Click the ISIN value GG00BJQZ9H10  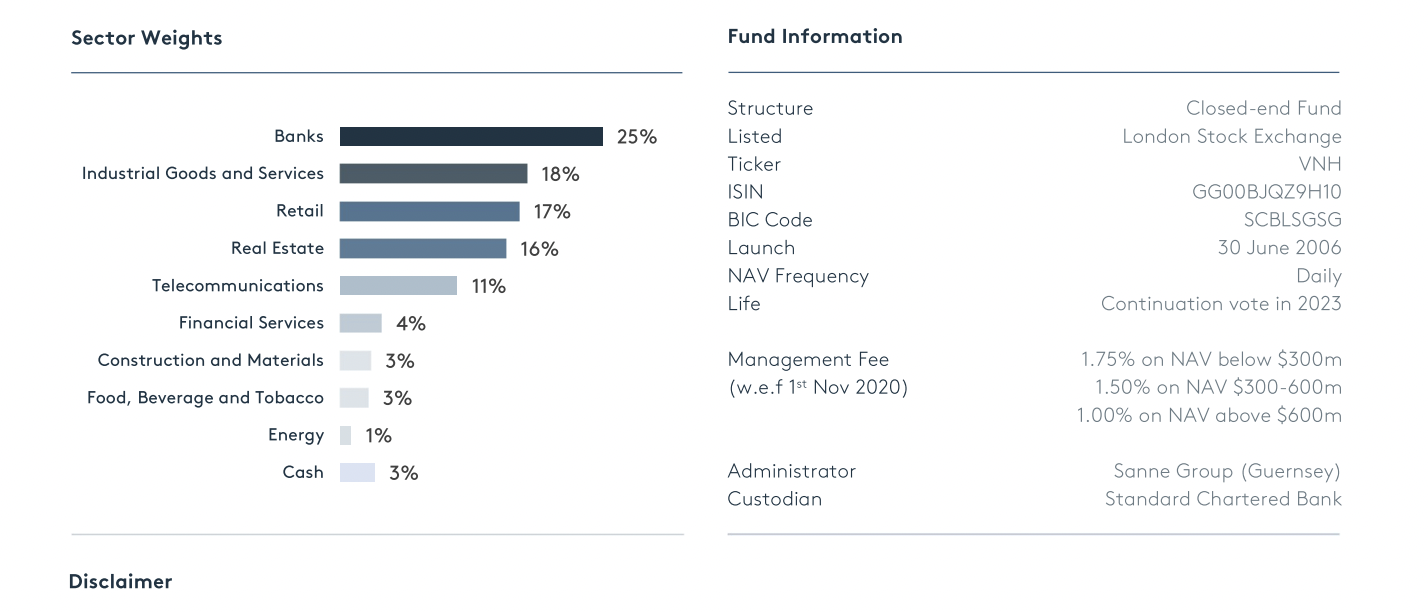1260,192
